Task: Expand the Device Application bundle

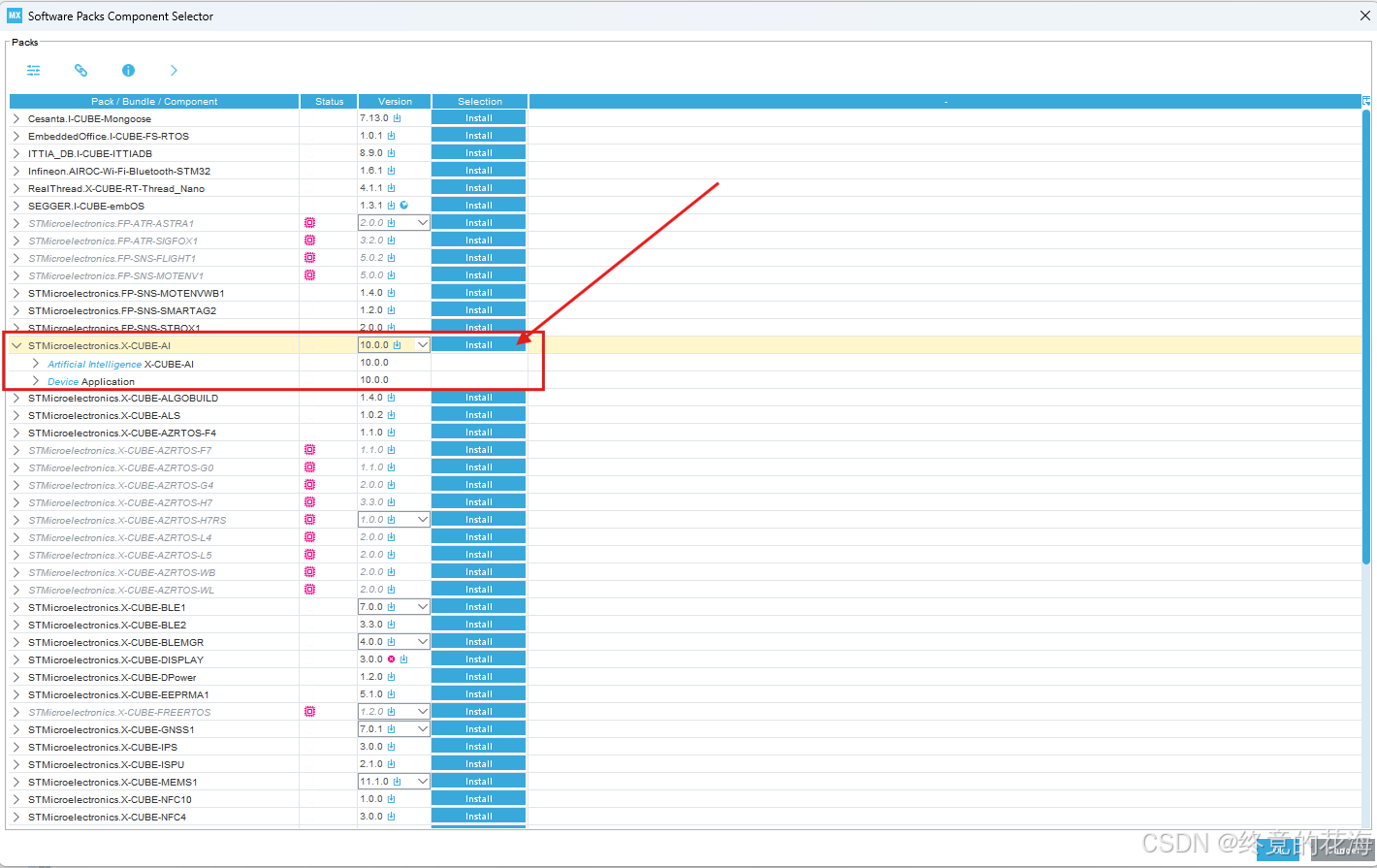Action: [36, 381]
